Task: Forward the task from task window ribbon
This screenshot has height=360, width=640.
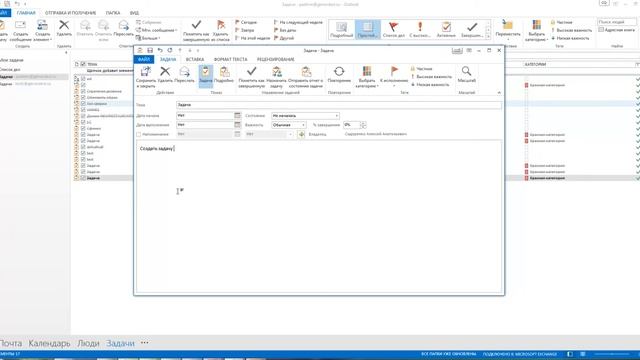Action: 184,75
